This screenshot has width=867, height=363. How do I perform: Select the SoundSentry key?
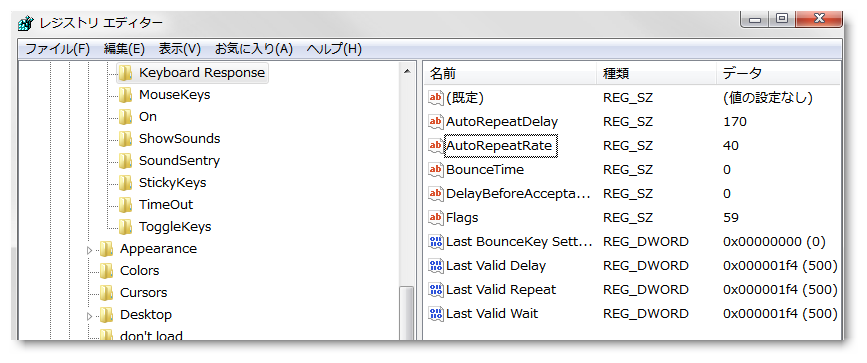point(180,160)
